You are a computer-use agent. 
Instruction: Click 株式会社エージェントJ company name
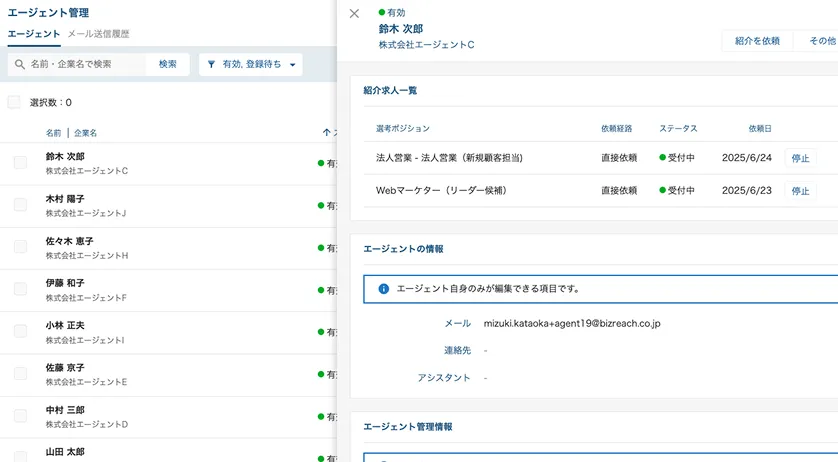(86, 213)
